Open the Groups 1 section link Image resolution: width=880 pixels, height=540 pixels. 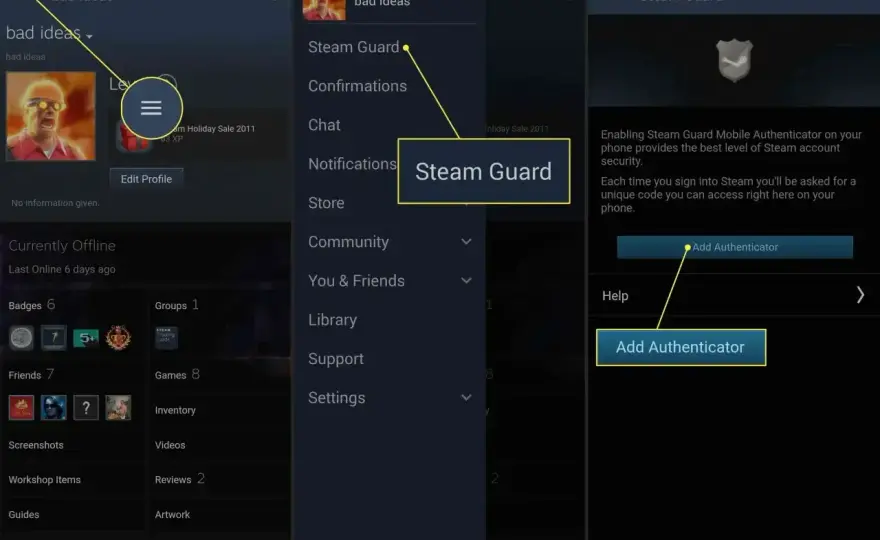click(176, 305)
